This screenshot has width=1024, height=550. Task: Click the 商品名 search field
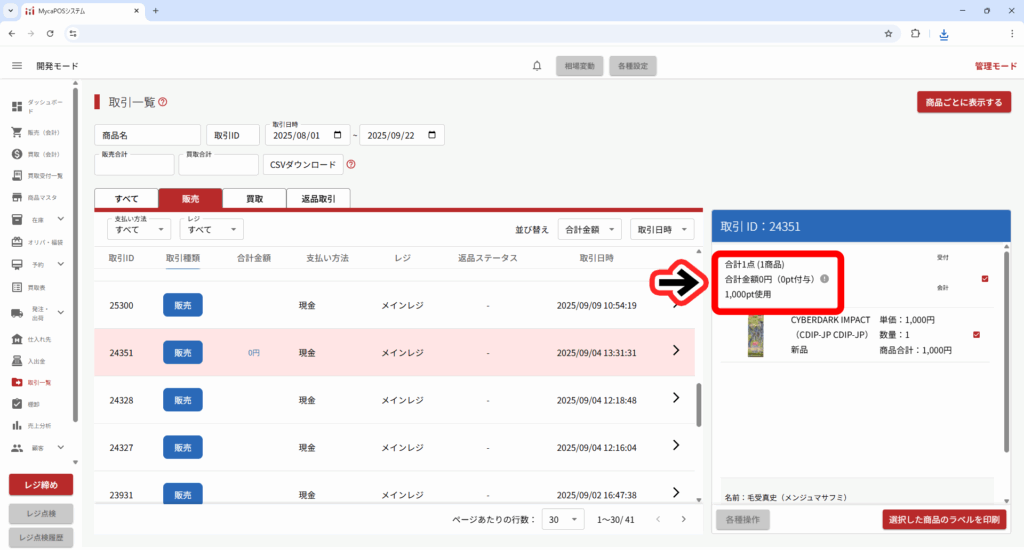pyautogui.click(x=147, y=135)
